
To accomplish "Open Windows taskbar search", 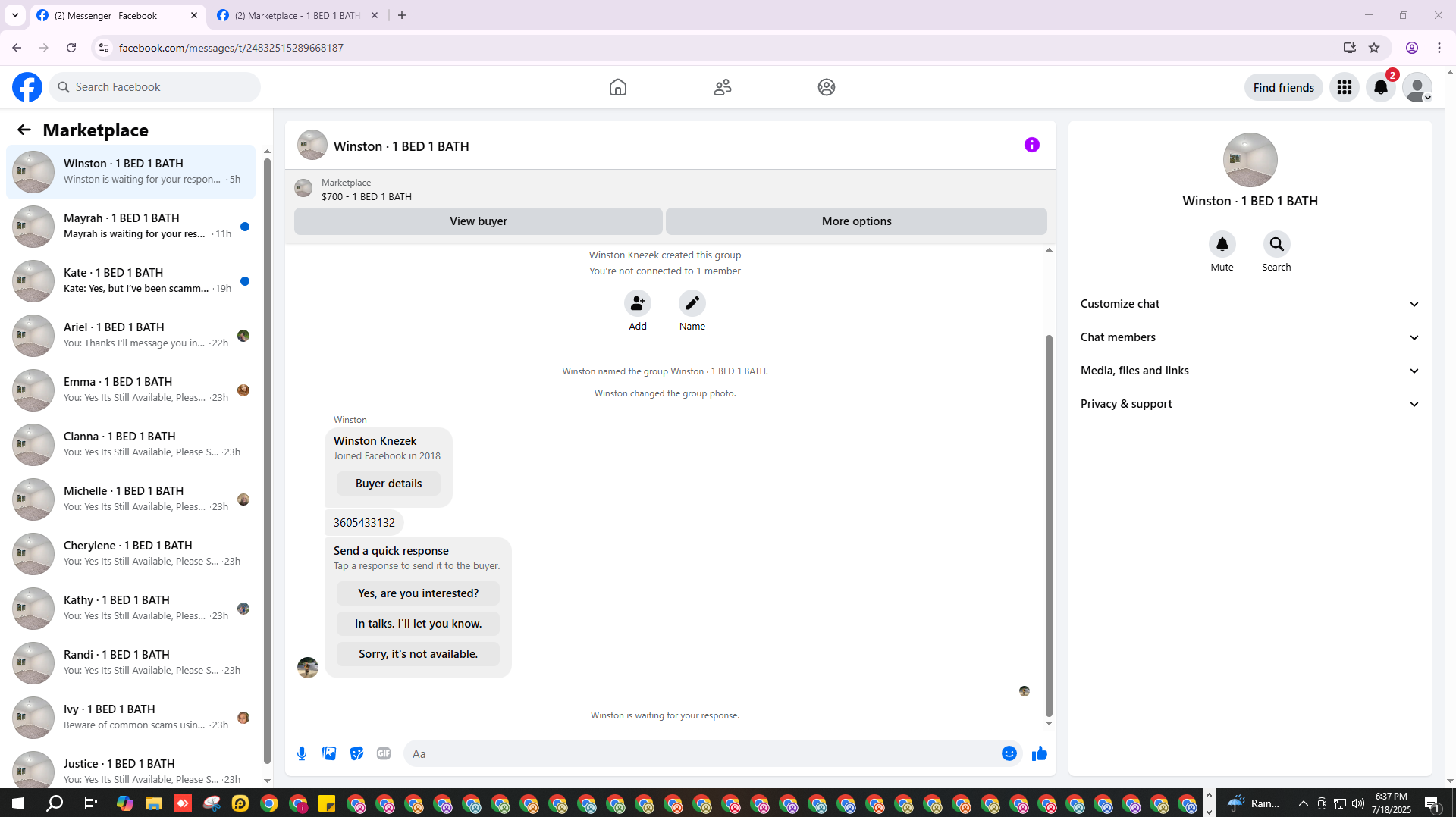I will click(55, 803).
